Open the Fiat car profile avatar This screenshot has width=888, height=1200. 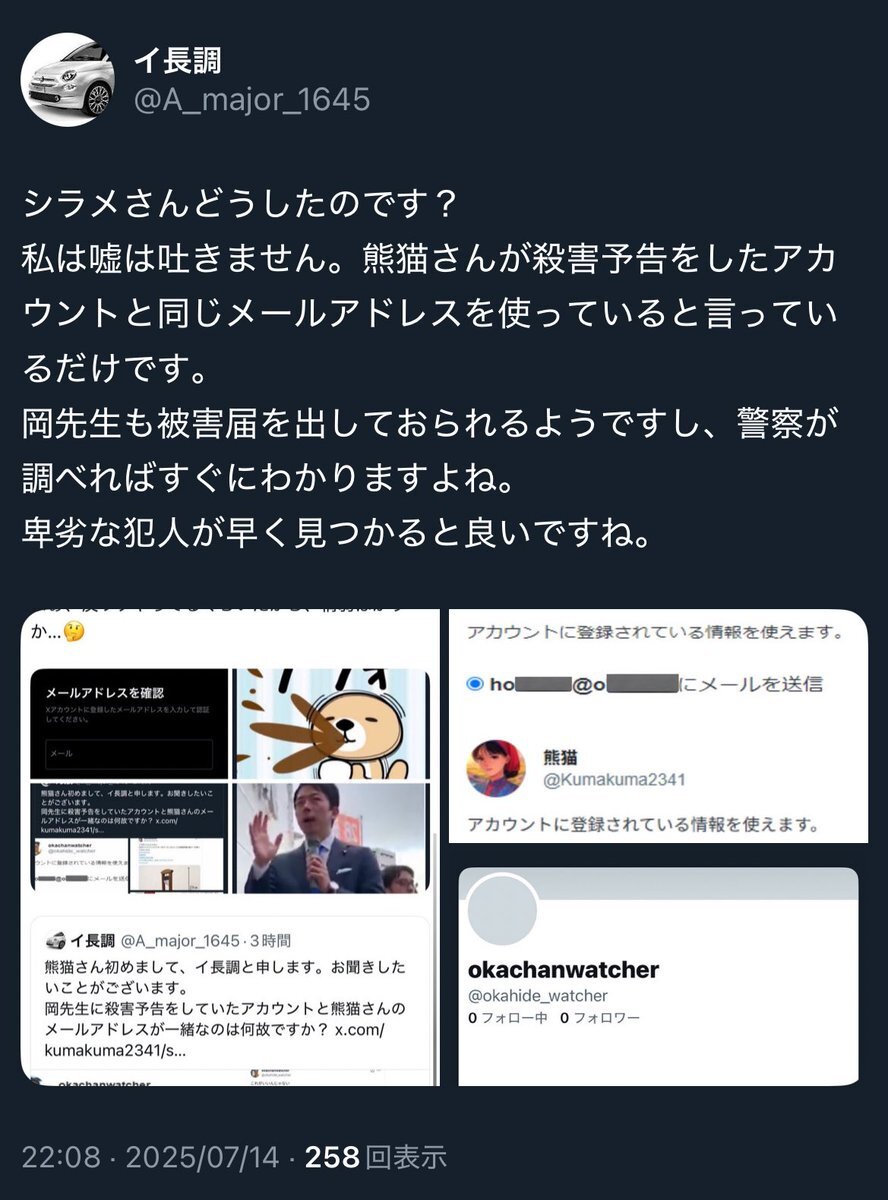[68, 80]
